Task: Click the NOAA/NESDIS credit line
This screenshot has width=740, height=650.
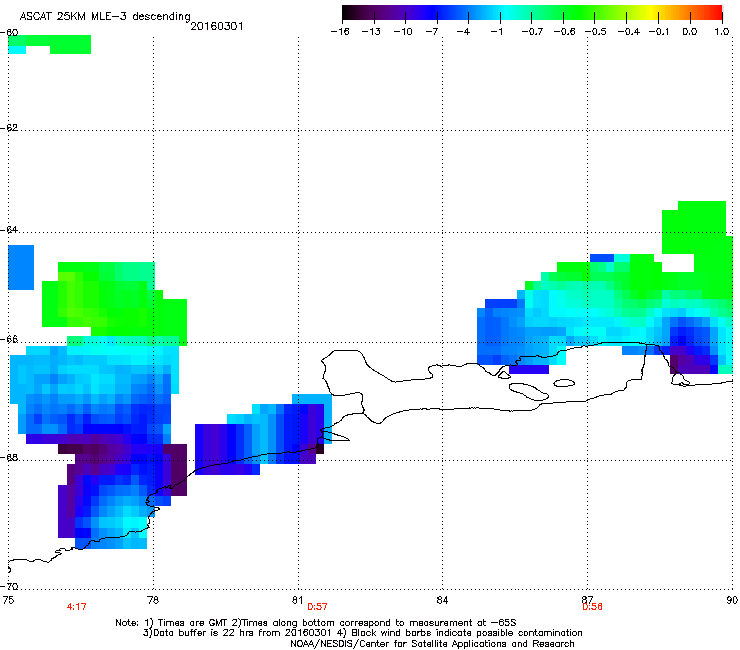Action: [432, 643]
